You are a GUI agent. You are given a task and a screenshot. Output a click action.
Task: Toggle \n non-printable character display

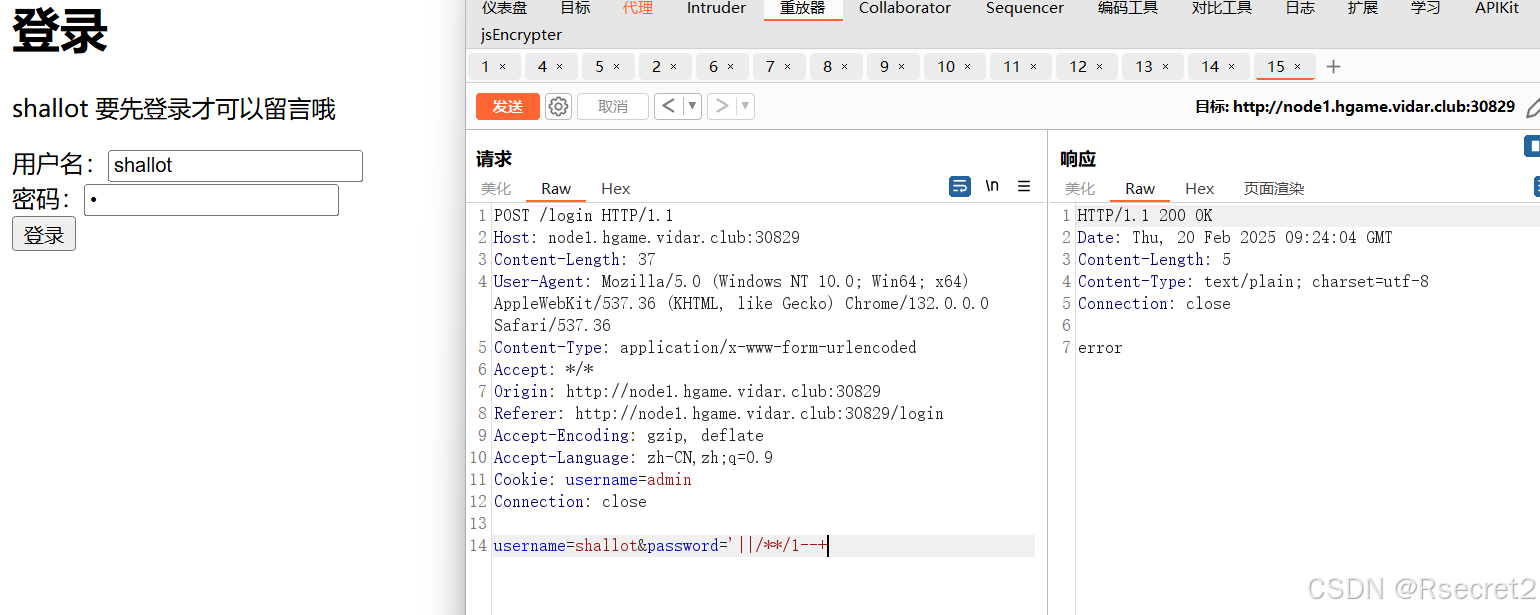click(x=991, y=186)
